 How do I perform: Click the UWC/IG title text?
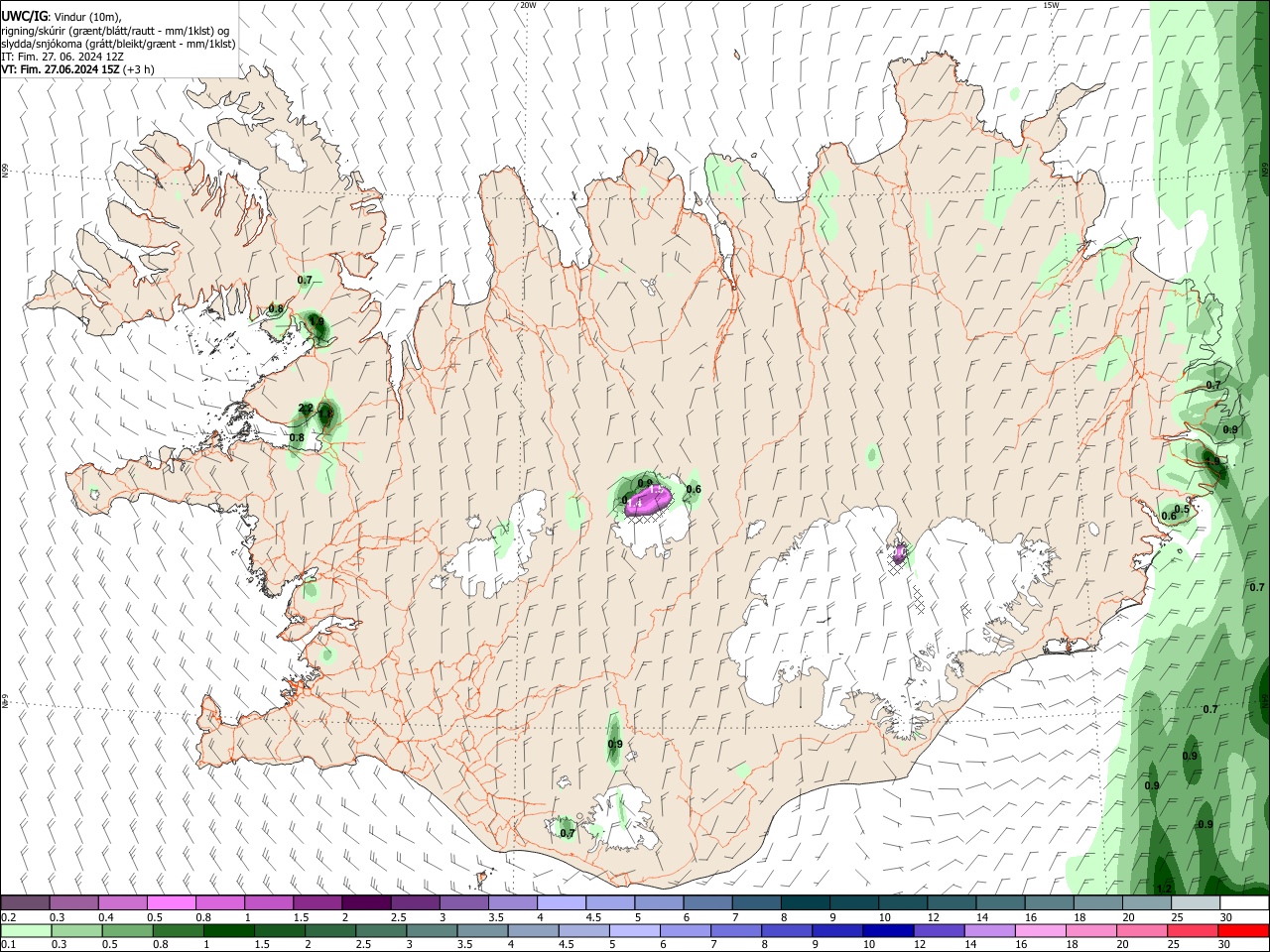click(x=24, y=17)
